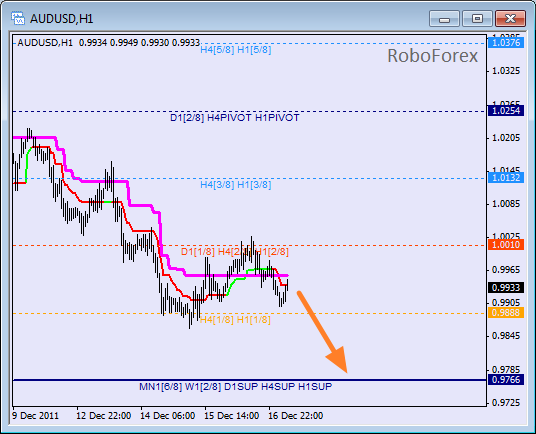Click the orange 1.0010 price tag
Screen dimensions: 536x434
pos(506,245)
